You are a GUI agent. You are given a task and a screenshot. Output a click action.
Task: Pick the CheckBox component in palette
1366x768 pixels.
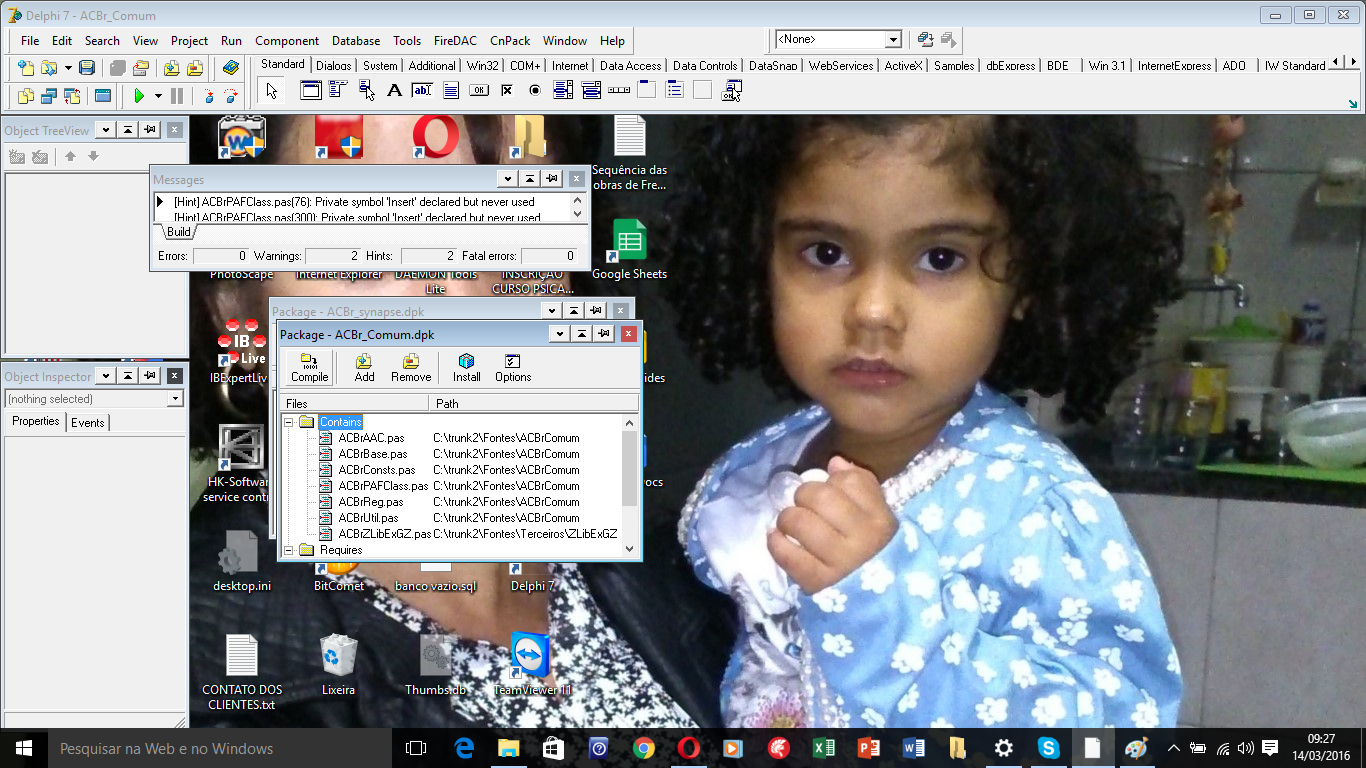point(507,91)
